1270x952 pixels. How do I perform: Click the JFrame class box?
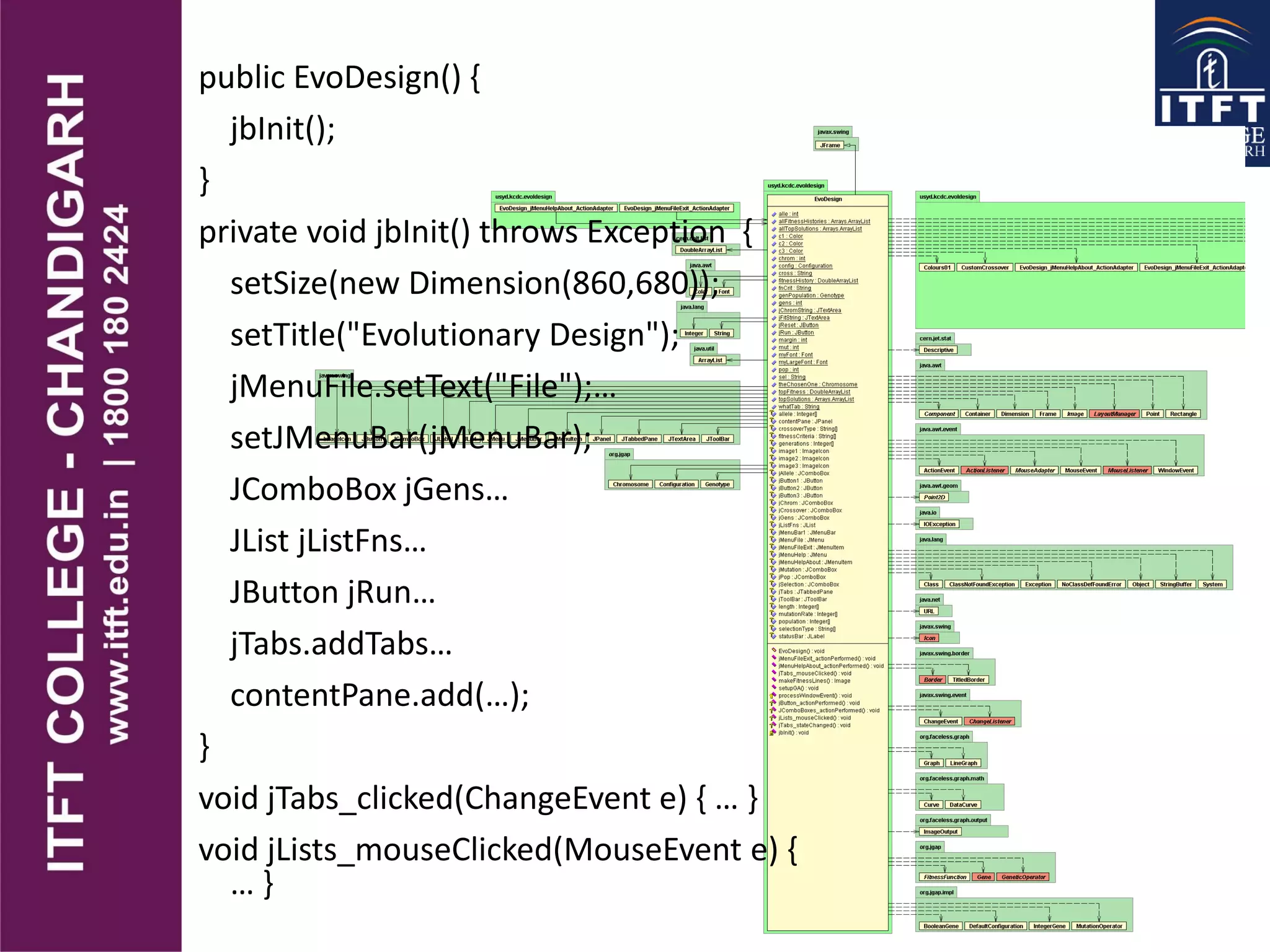click(x=830, y=146)
